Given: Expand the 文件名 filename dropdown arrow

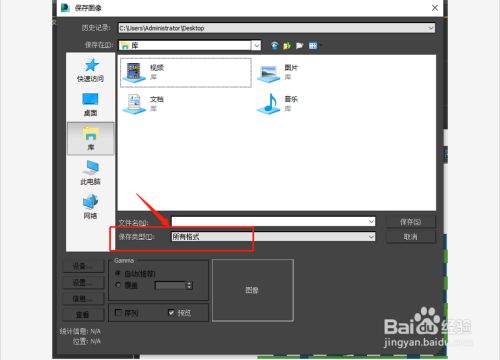Looking at the screenshot, I should (371, 221).
